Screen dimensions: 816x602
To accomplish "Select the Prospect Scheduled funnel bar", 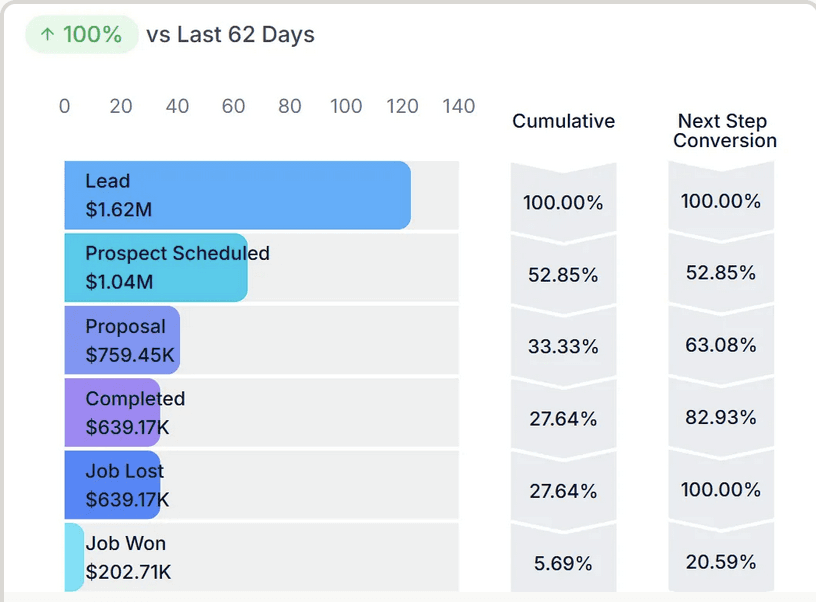I will tap(156, 267).
